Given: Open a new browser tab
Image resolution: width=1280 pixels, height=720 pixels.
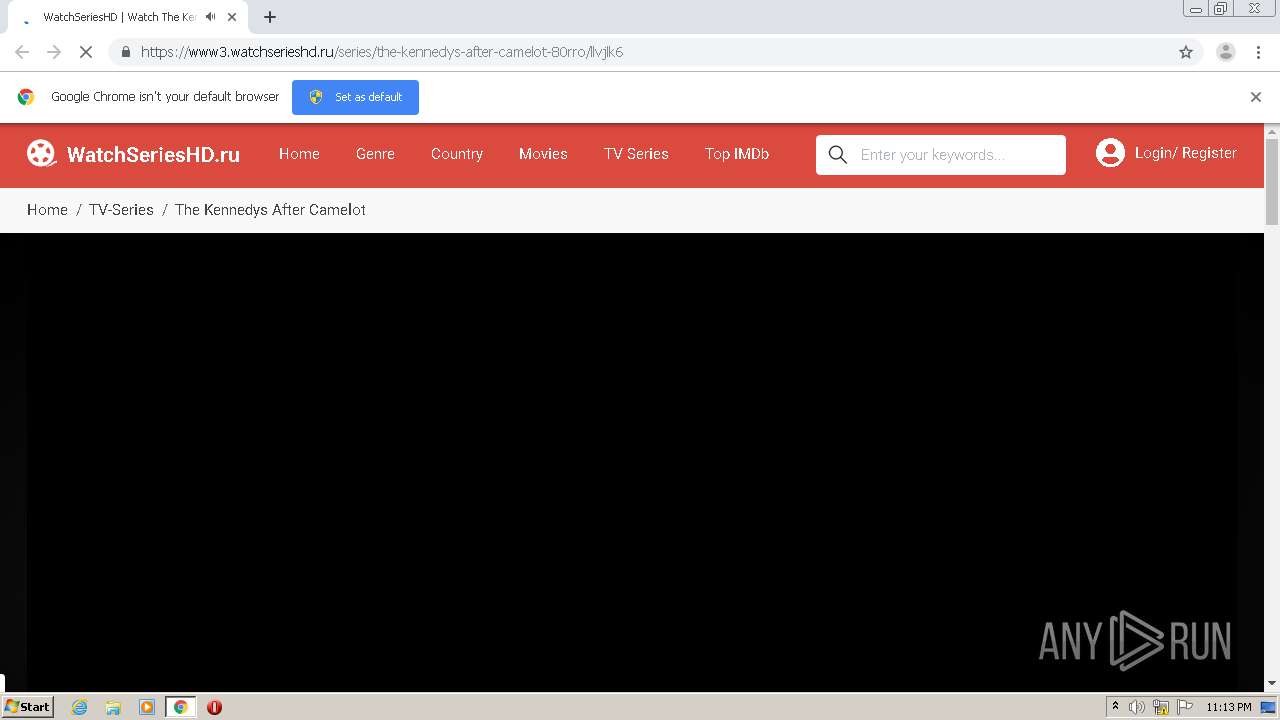Looking at the screenshot, I should click(270, 17).
